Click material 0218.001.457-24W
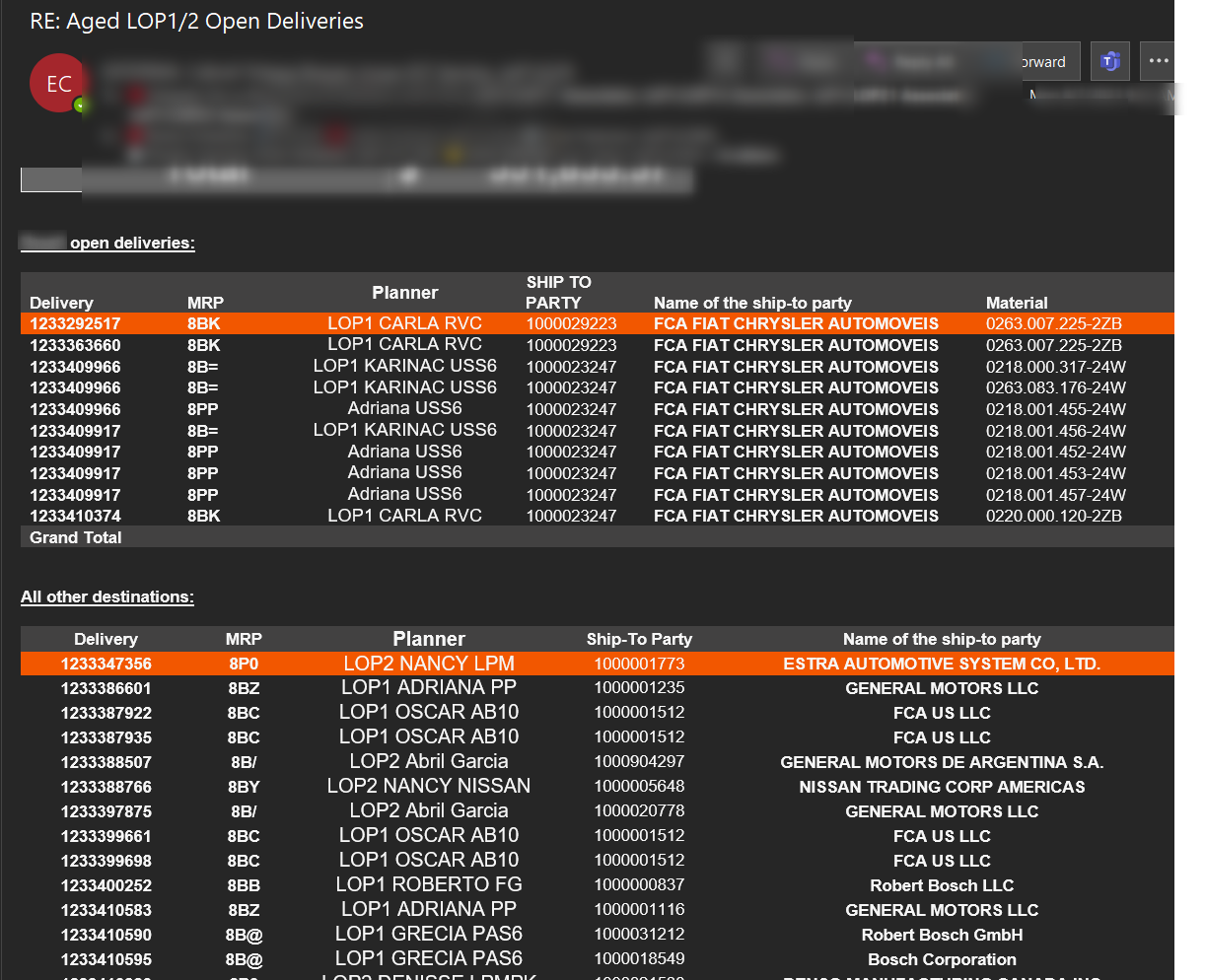This screenshot has width=1205, height=980. 1056,495
